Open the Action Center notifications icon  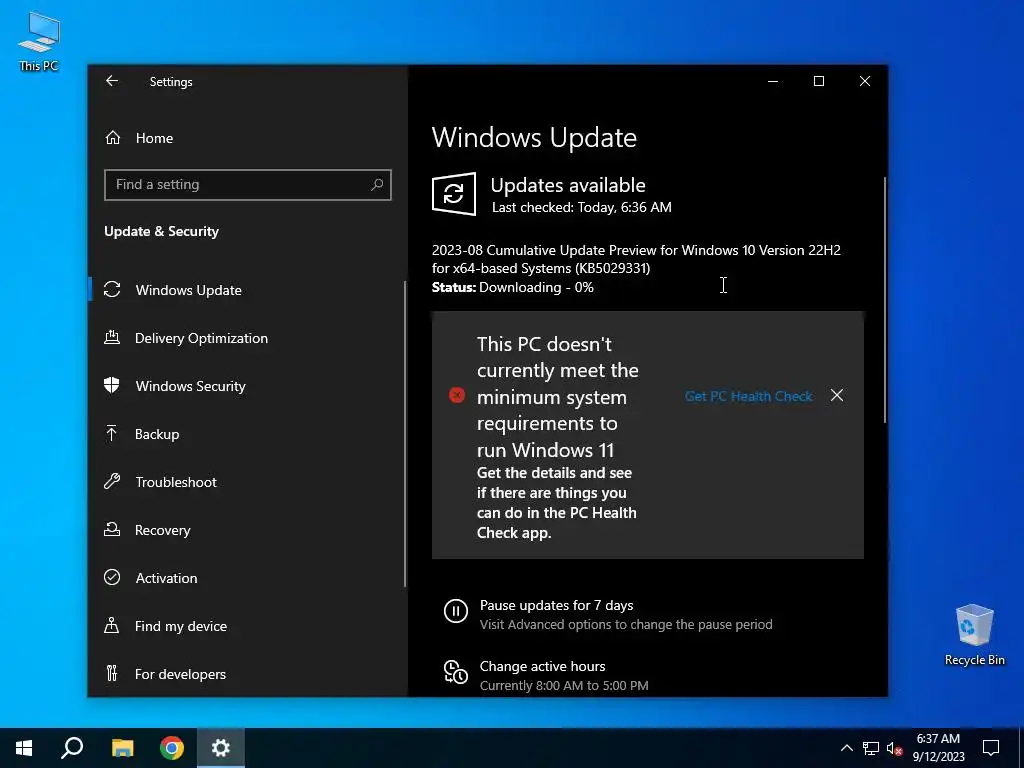pos(991,748)
